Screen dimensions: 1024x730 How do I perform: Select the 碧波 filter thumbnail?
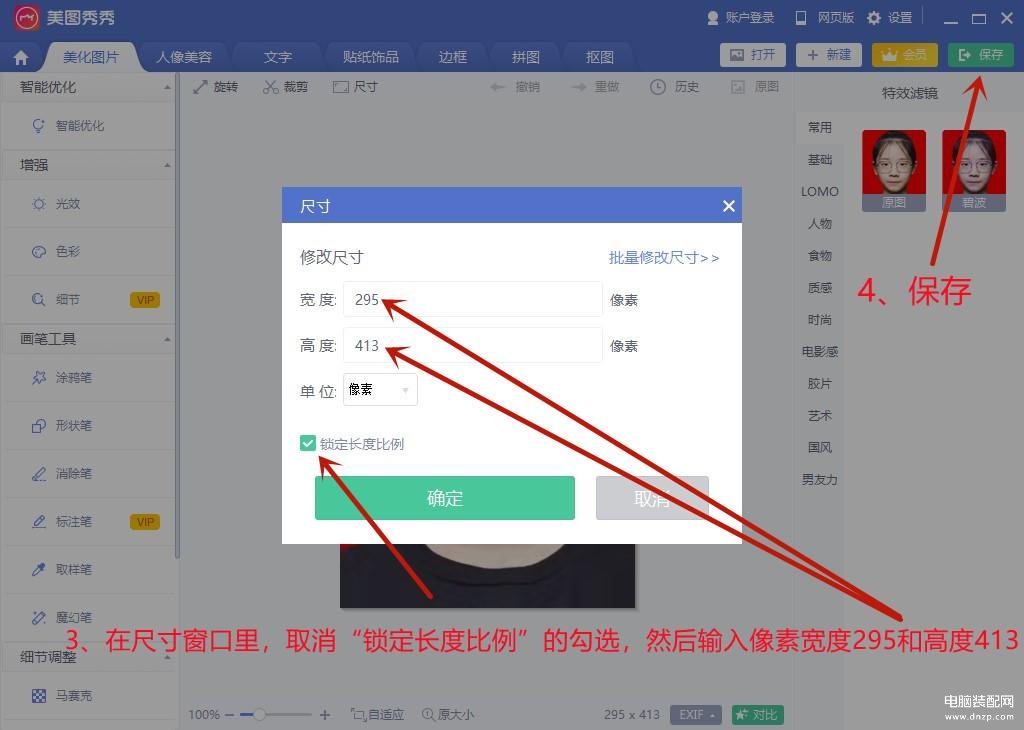click(974, 170)
